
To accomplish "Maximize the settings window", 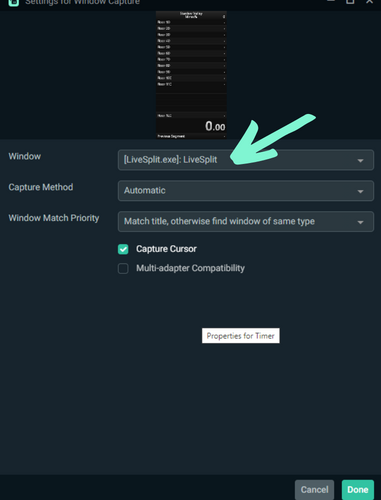I will (x=350, y=2).
